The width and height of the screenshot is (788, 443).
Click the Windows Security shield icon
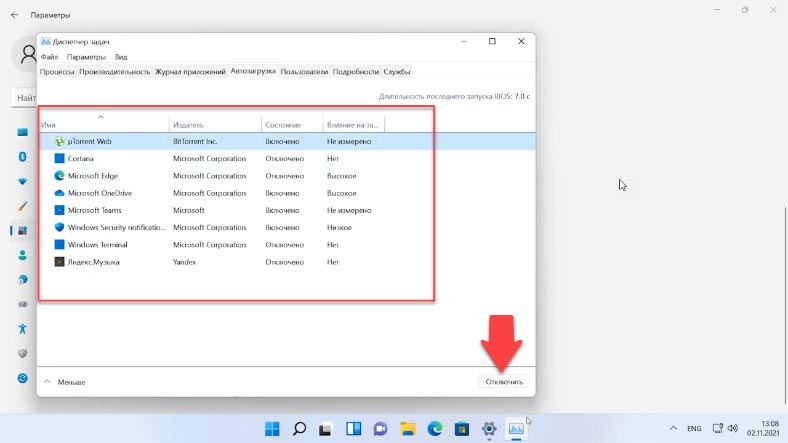(59, 227)
